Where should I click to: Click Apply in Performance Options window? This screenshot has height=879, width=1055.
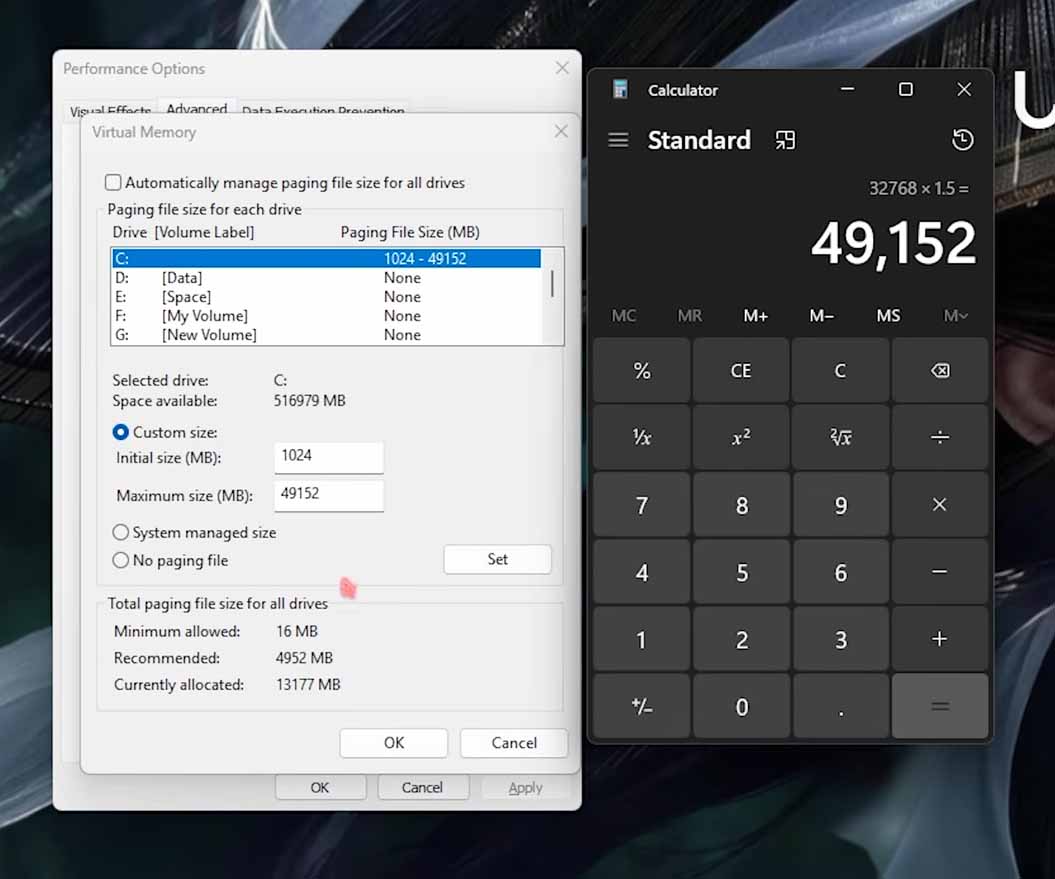(x=525, y=787)
